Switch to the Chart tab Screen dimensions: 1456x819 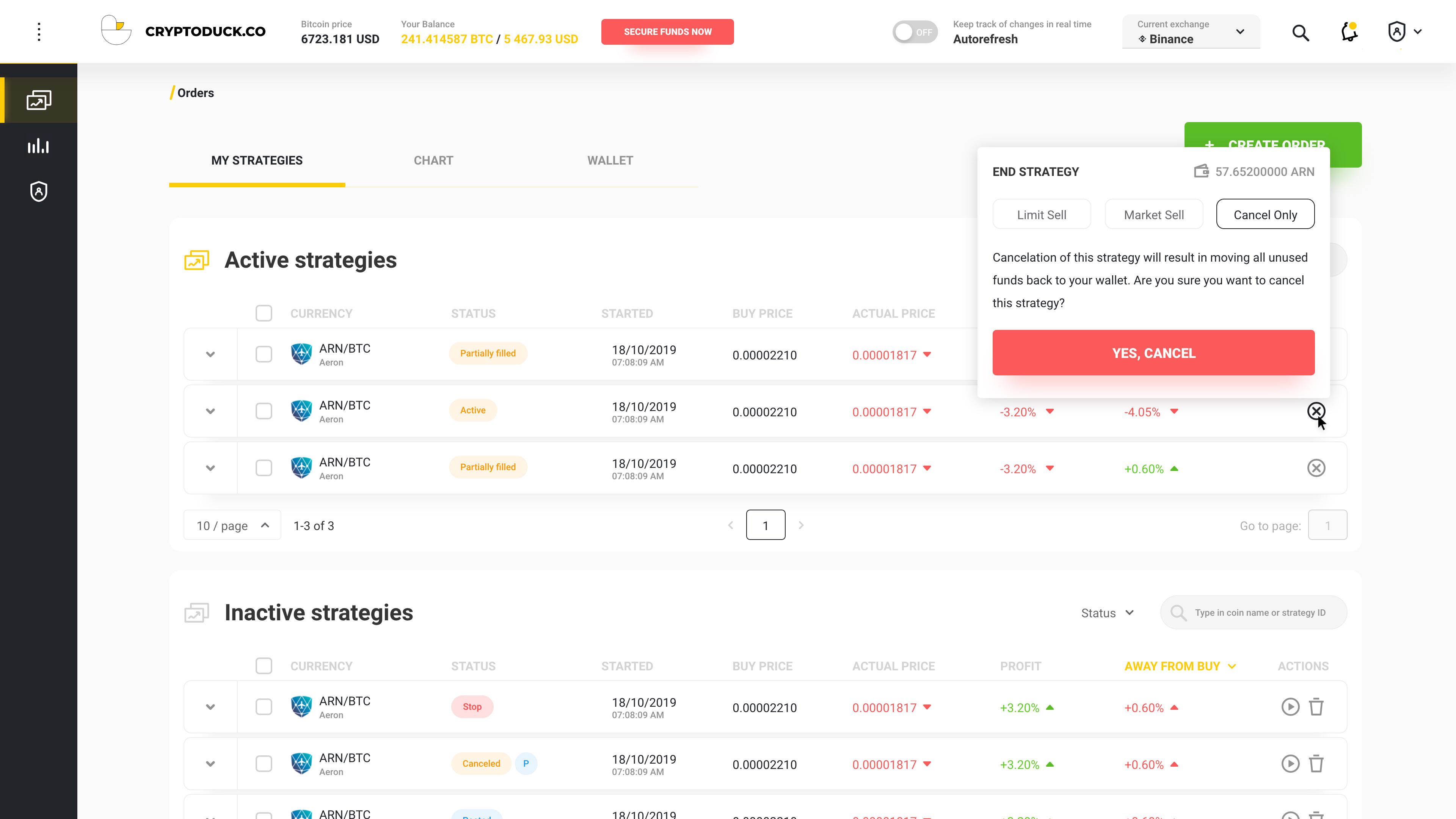[x=433, y=160]
